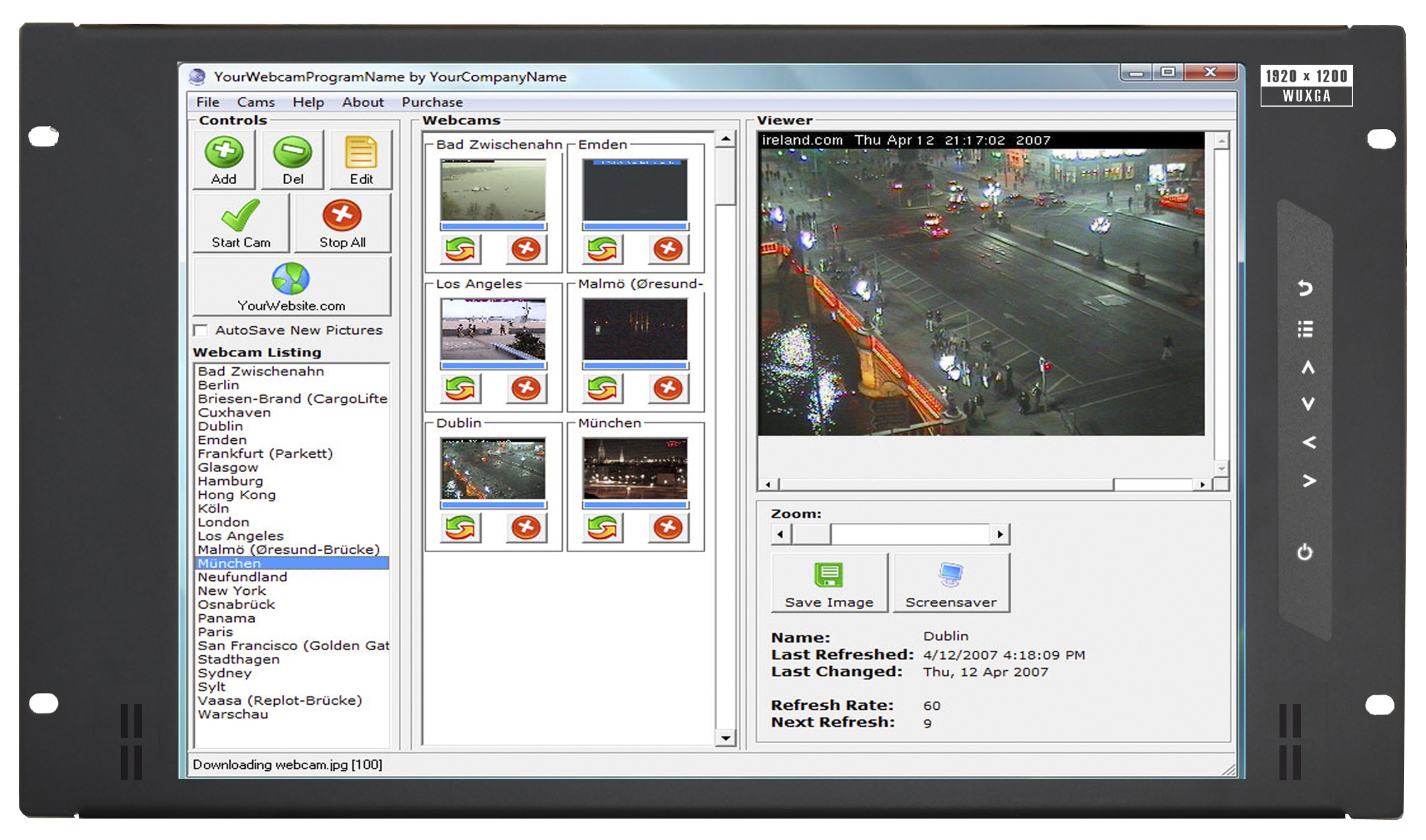Click the red Stop All button
1426x840 pixels.
coord(342,223)
